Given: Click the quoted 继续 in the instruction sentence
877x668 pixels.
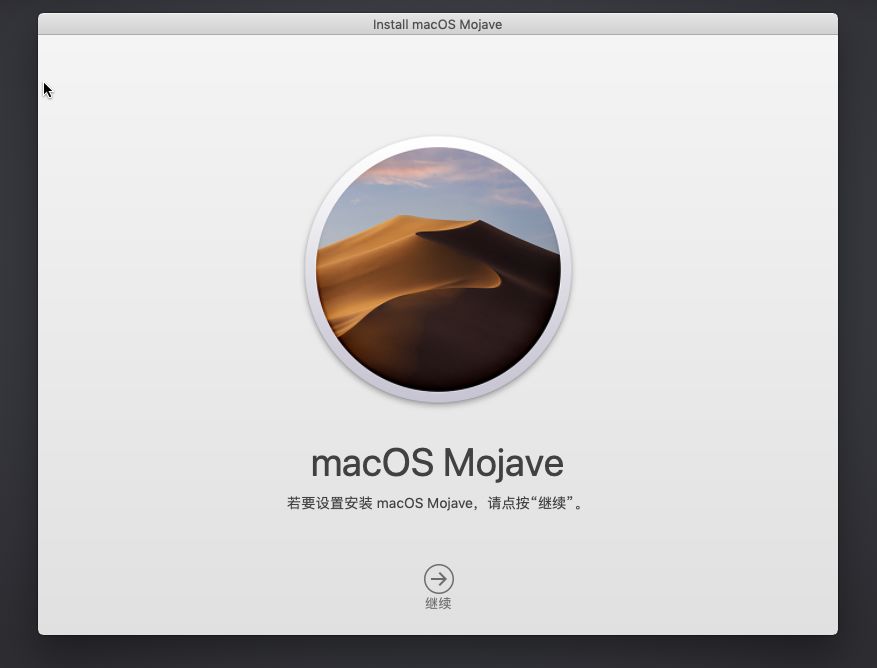Looking at the screenshot, I should tap(555, 503).
